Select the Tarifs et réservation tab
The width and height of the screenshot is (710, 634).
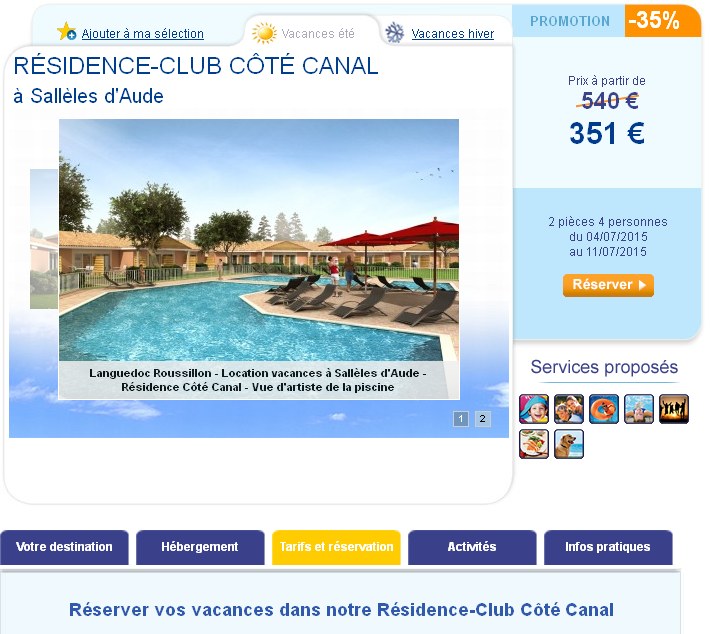click(336, 547)
